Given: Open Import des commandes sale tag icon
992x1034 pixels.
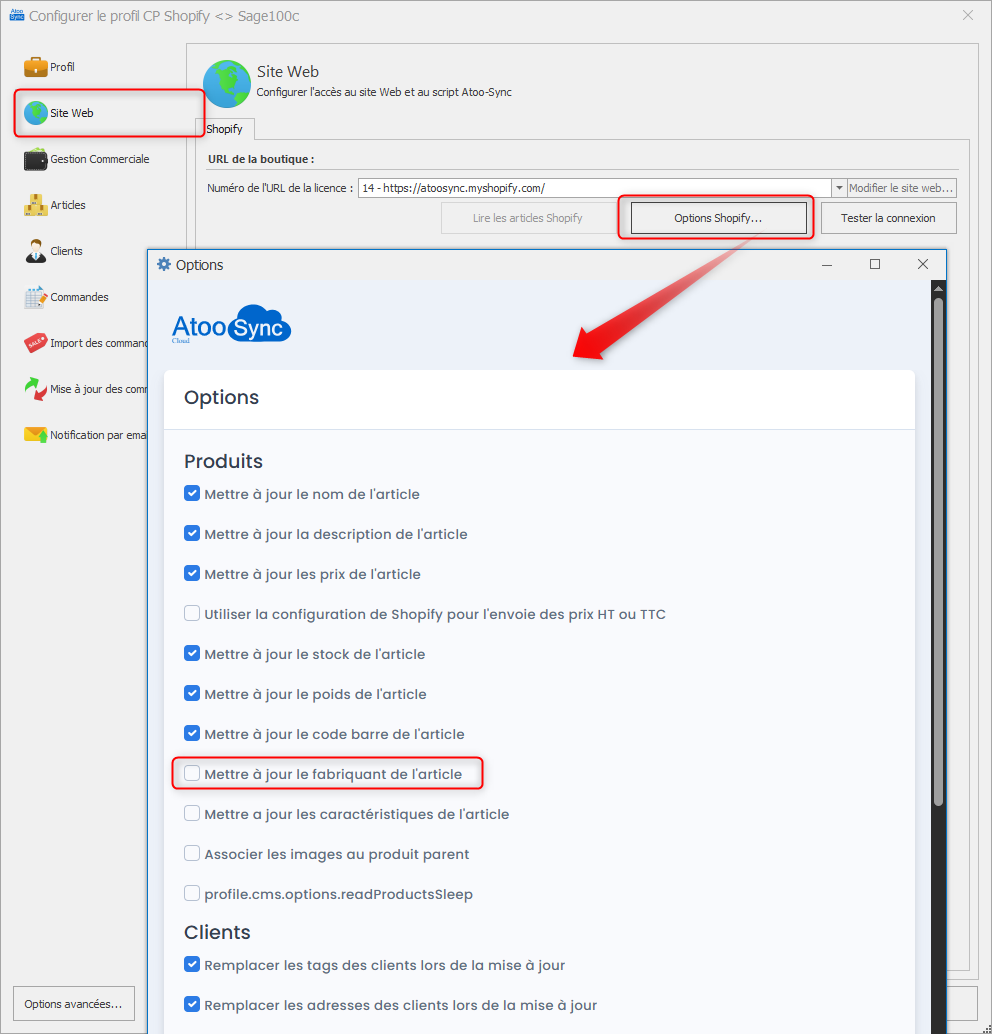Looking at the screenshot, I should [36, 343].
